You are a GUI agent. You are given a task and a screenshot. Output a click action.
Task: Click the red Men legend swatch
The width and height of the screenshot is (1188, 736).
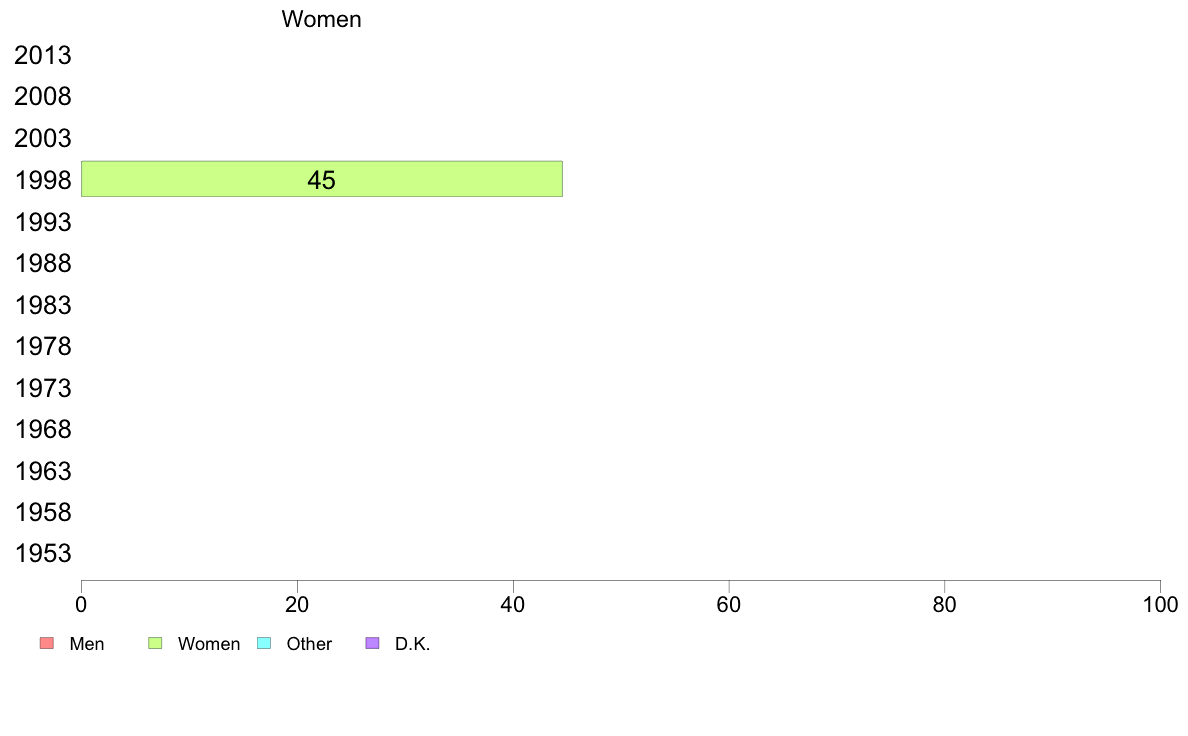coord(47,643)
